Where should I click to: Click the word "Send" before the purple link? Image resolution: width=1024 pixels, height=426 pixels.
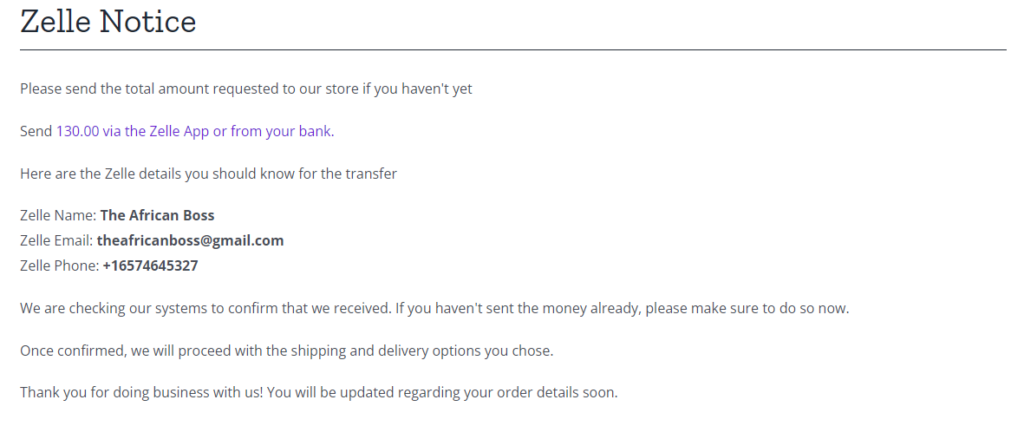36,131
